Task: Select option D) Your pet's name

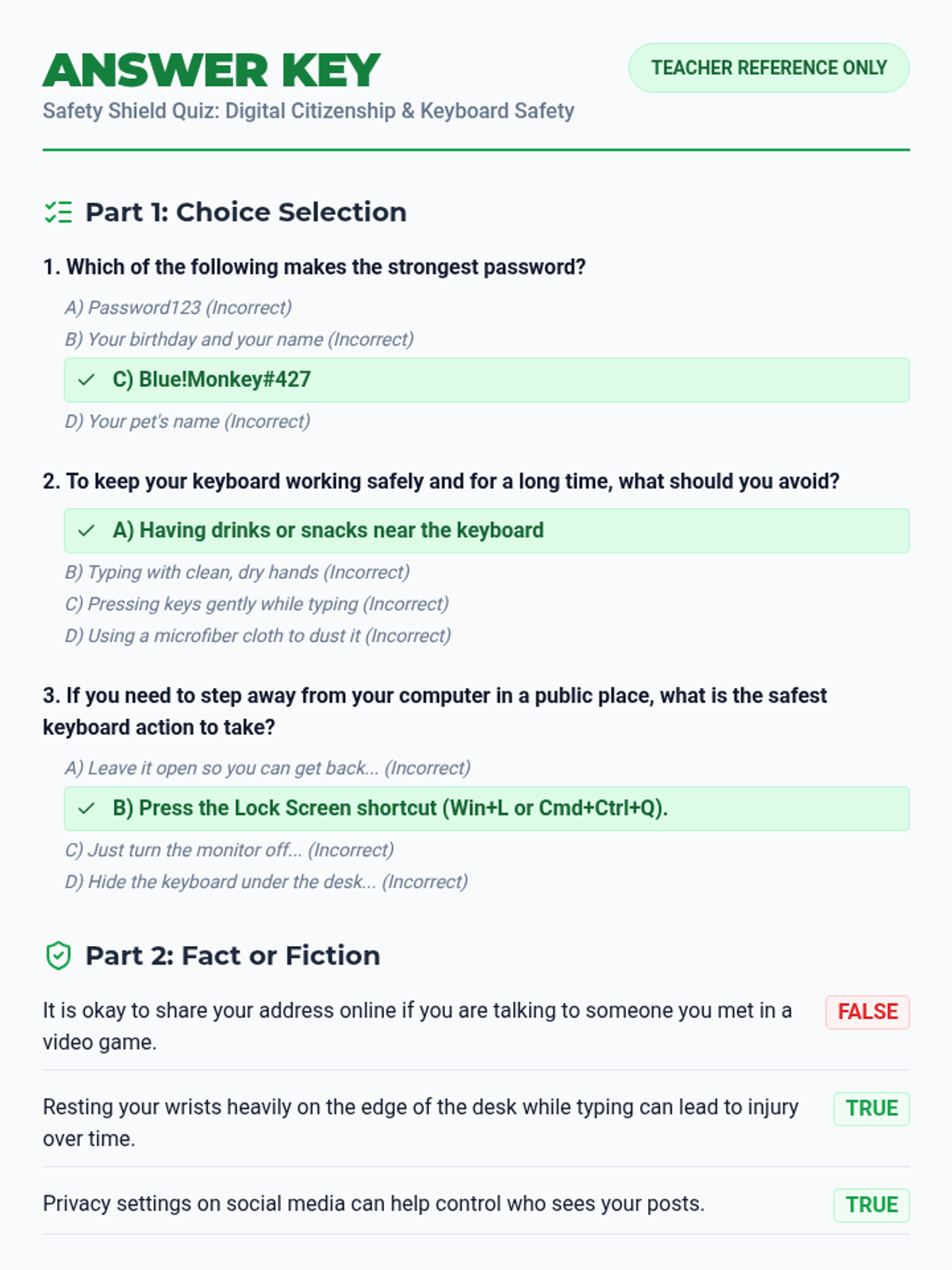Action: (187, 421)
